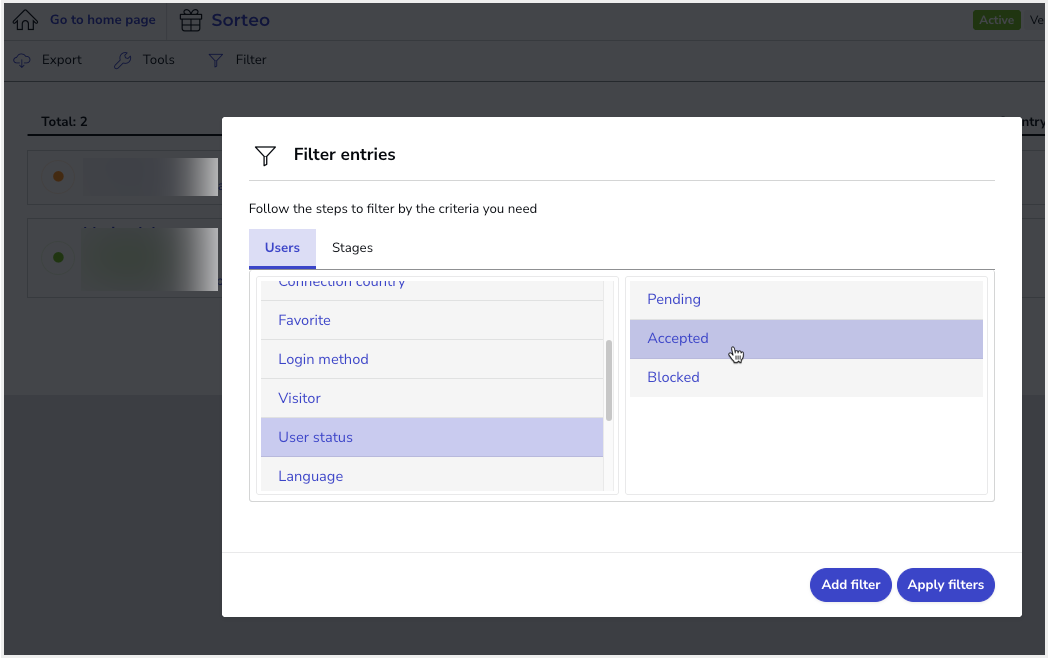Click the Add filter button
The image size is (1048, 659).
(x=850, y=585)
